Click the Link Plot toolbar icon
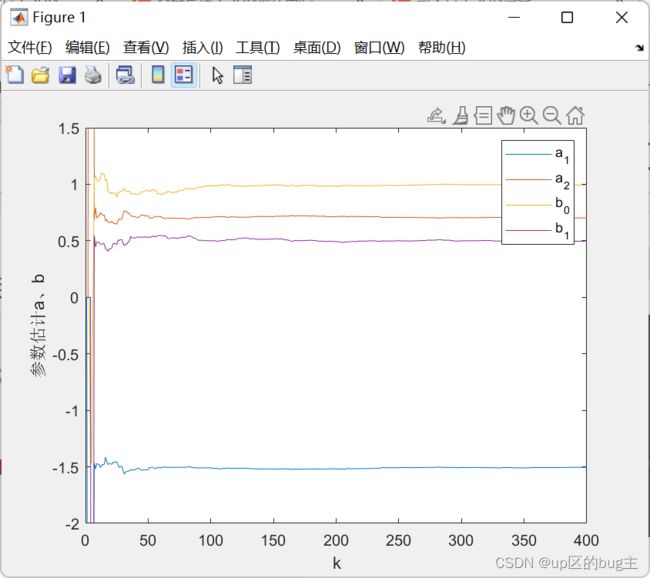650x578 pixels. pos(125,75)
